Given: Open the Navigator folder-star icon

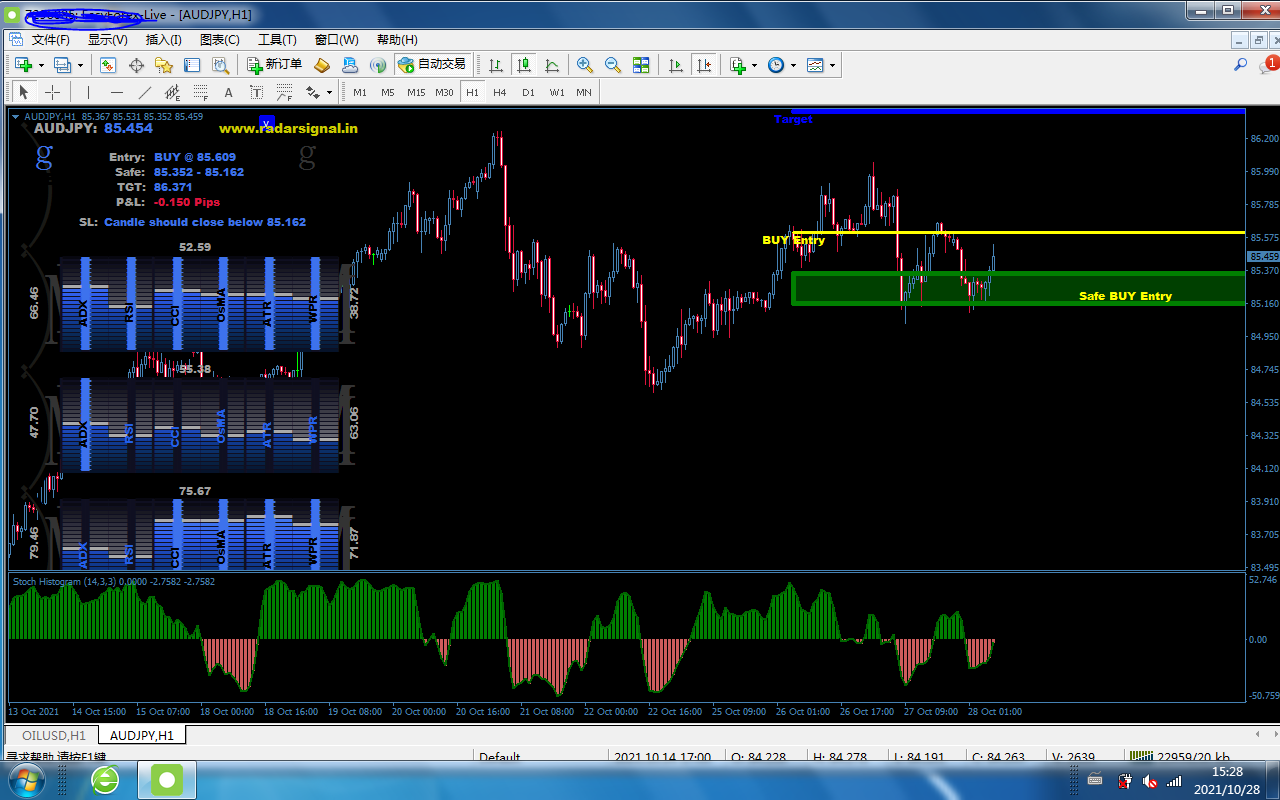Looking at the screenshot, I should click(164, 65).
